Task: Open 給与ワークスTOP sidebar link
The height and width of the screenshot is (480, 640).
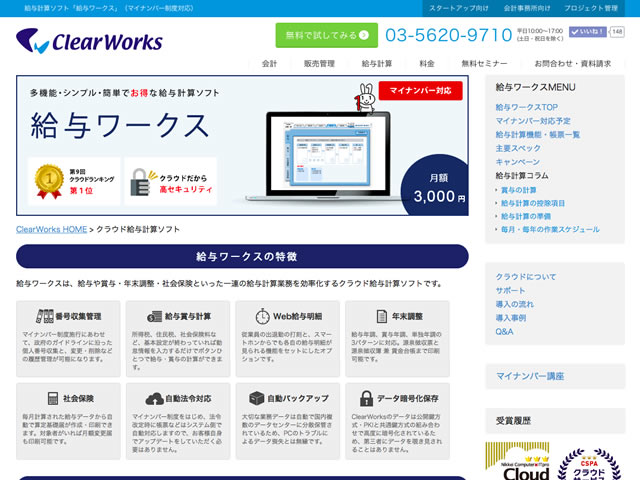Action: click(527, 107)
